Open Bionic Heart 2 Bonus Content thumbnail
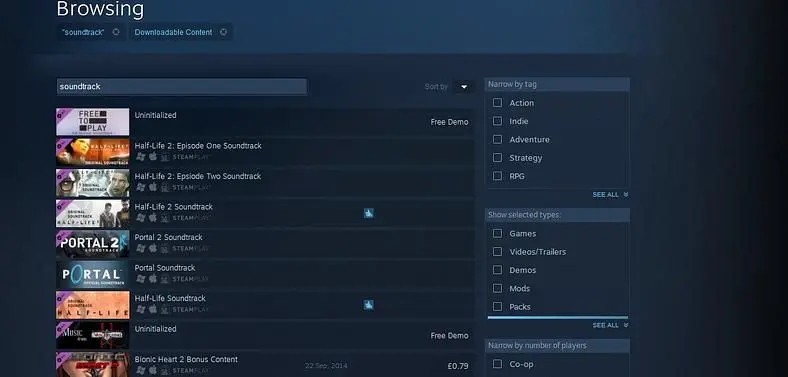 coord(92,364)
